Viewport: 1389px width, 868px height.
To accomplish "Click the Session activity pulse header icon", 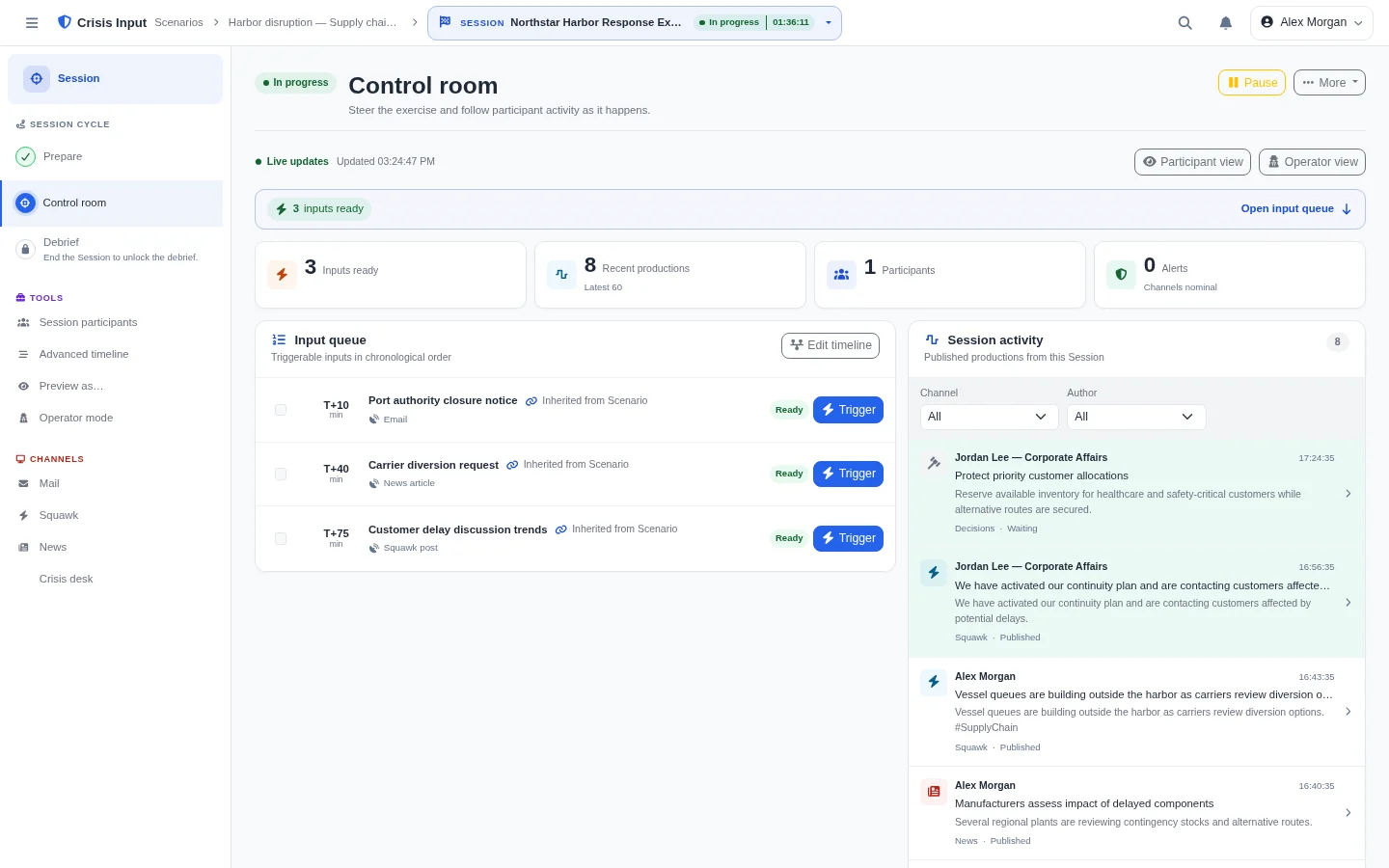I will coord(932,340).
